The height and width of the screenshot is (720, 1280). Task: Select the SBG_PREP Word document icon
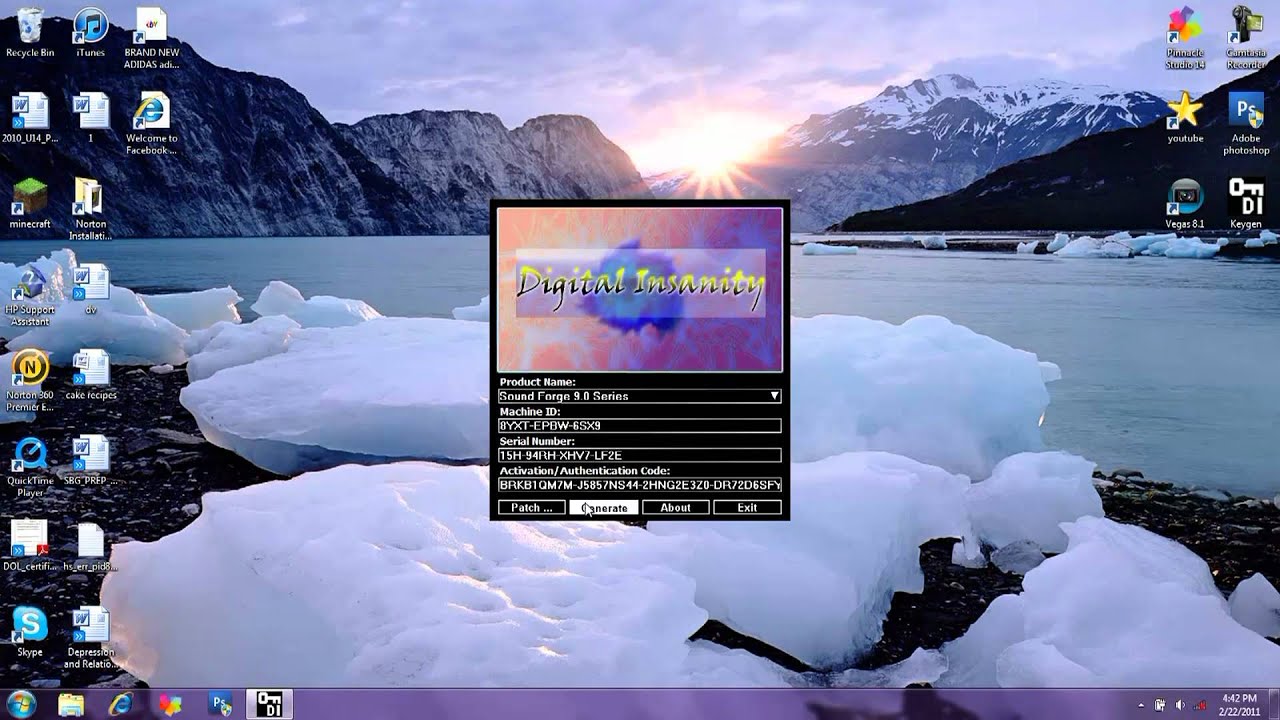tap(90, 461)
